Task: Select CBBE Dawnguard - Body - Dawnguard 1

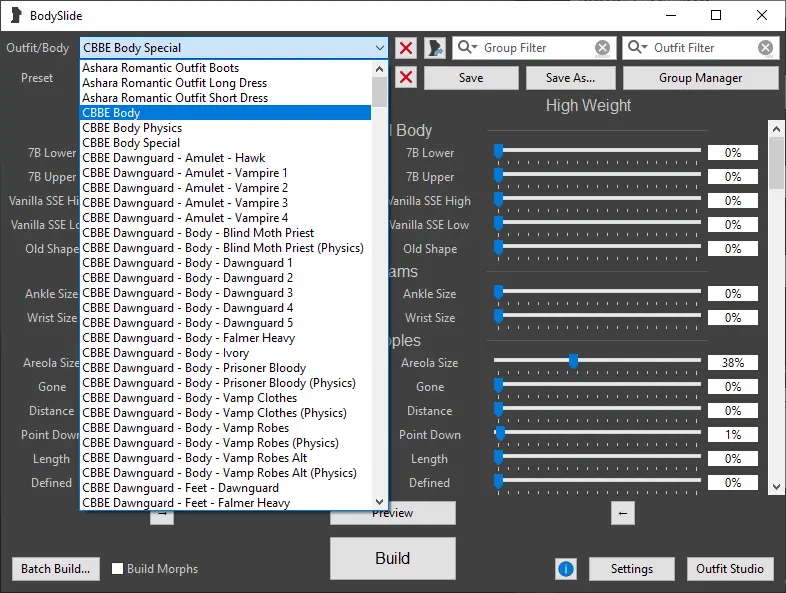Action: coord(226,263)
